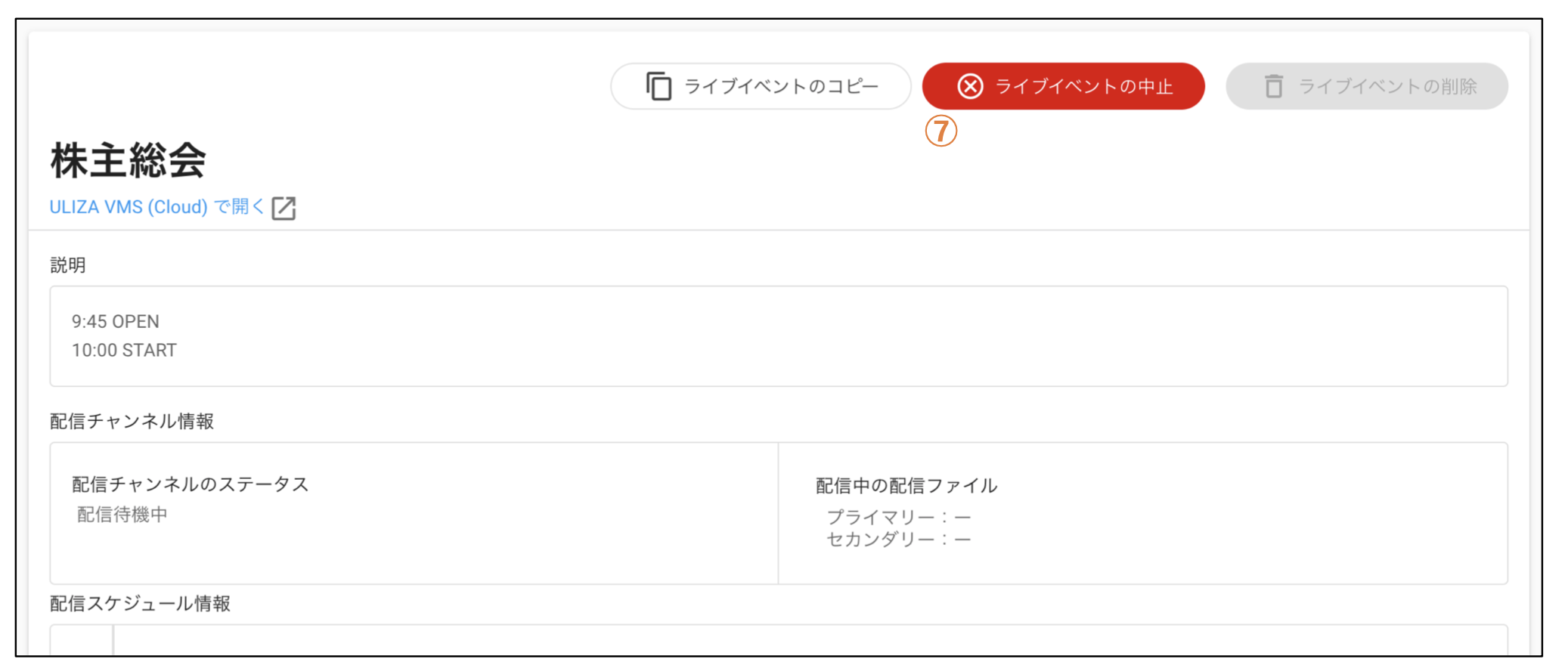Click the greyed ライブイベントの削除 button
1568x671 pixels.
(1367, 86)
